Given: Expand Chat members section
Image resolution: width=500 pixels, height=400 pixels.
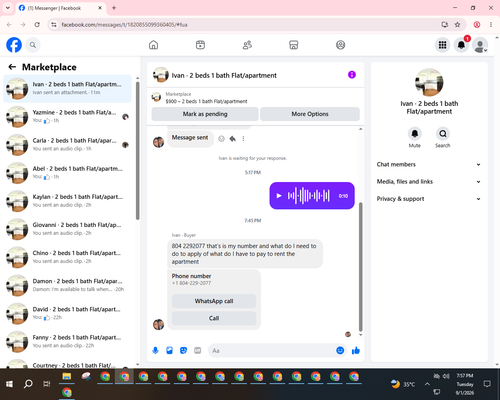Looking at the screenshot, I should click(429, 164).
